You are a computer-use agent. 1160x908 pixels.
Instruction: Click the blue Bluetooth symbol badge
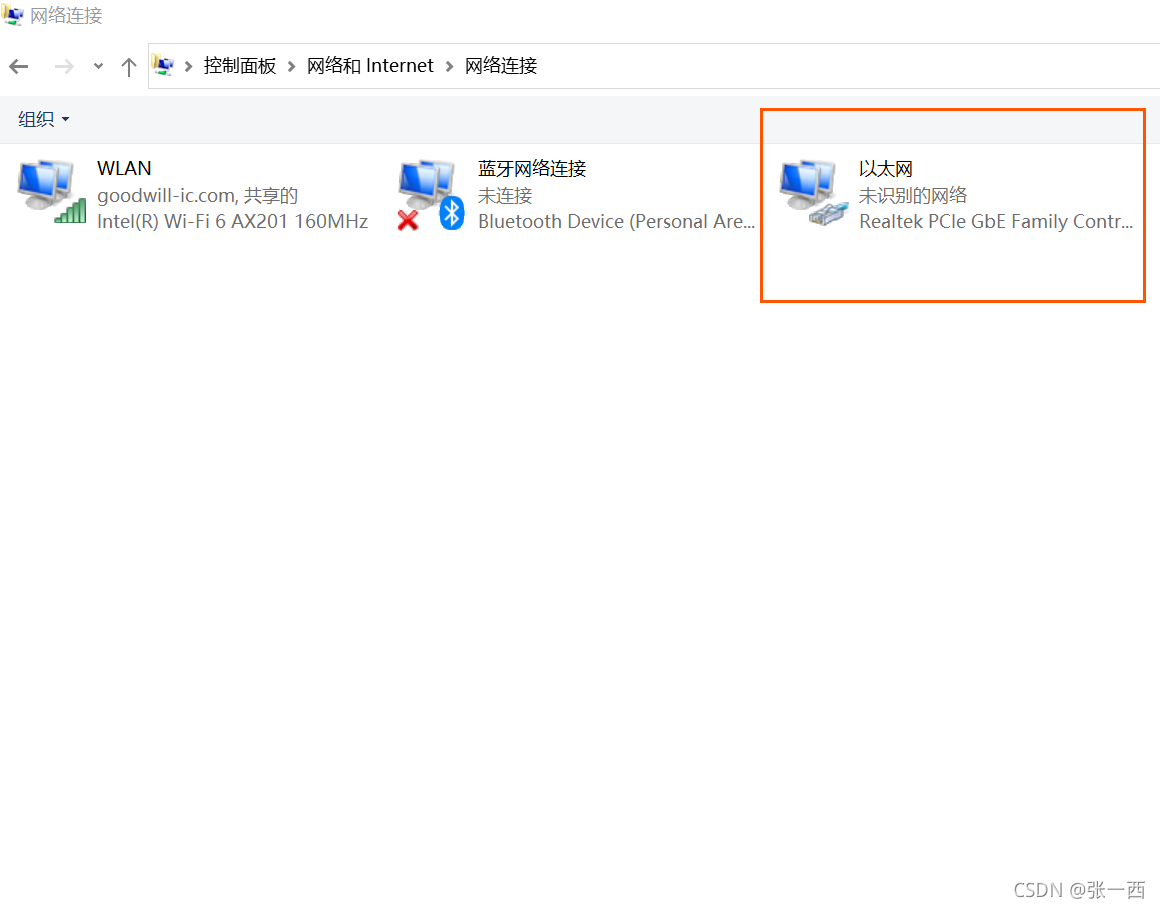pos(452,214)
